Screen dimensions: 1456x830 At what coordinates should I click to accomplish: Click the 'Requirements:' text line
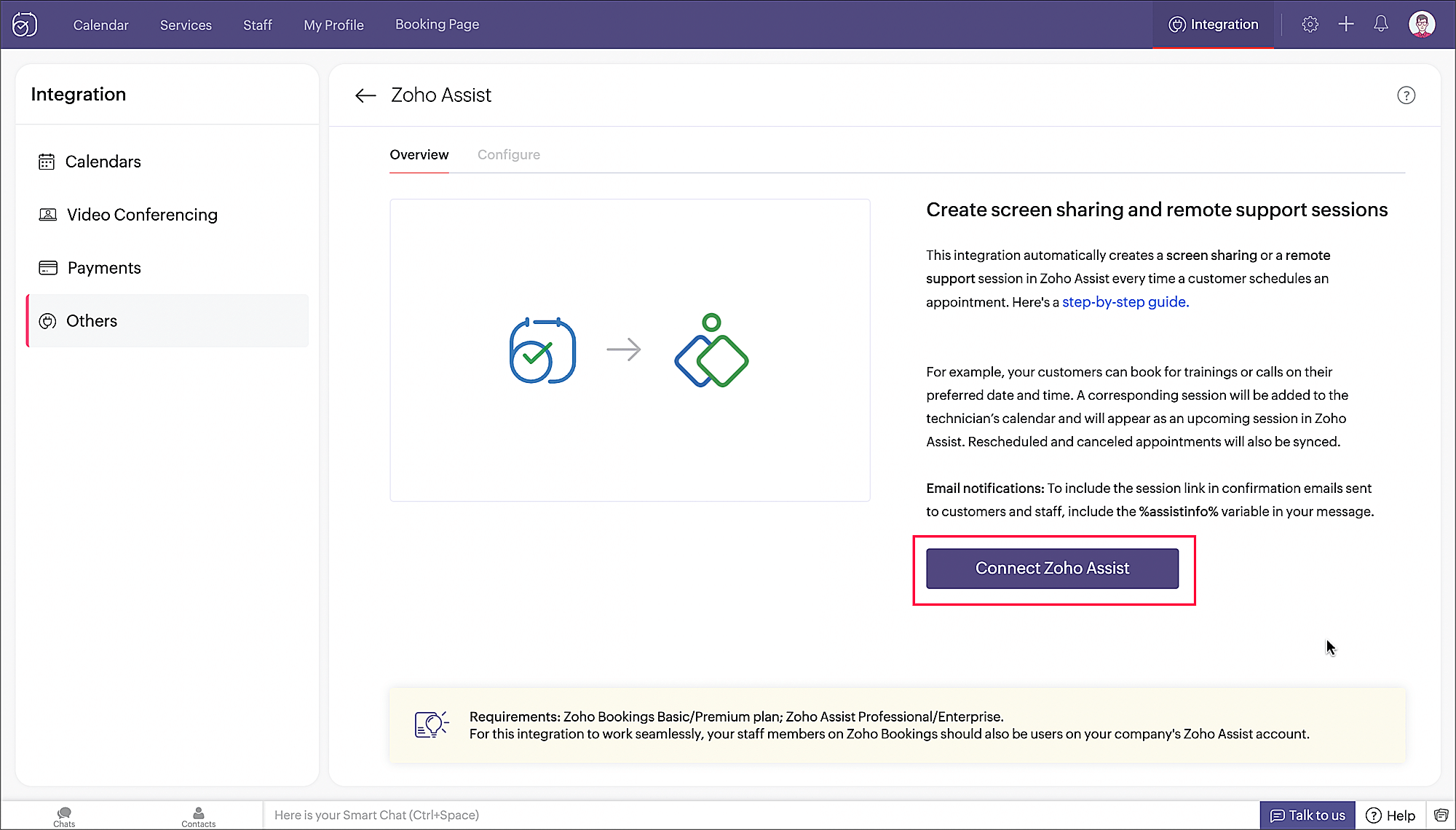point(736,716)
